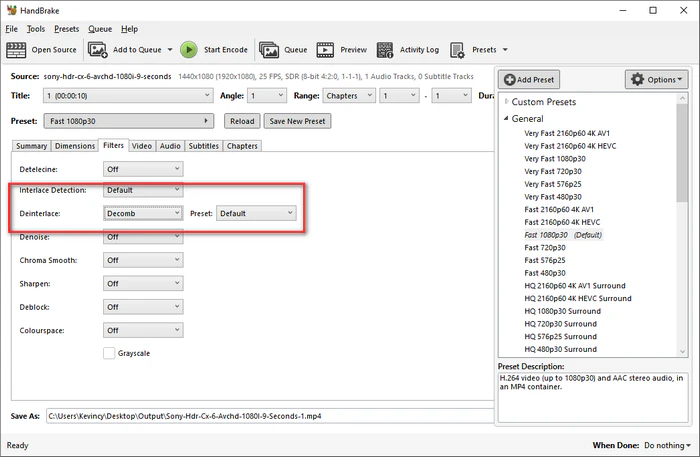This screenshot has width=700, height=457.
Task: Click the green Start Encode play icon
Action: click(189, 50)
